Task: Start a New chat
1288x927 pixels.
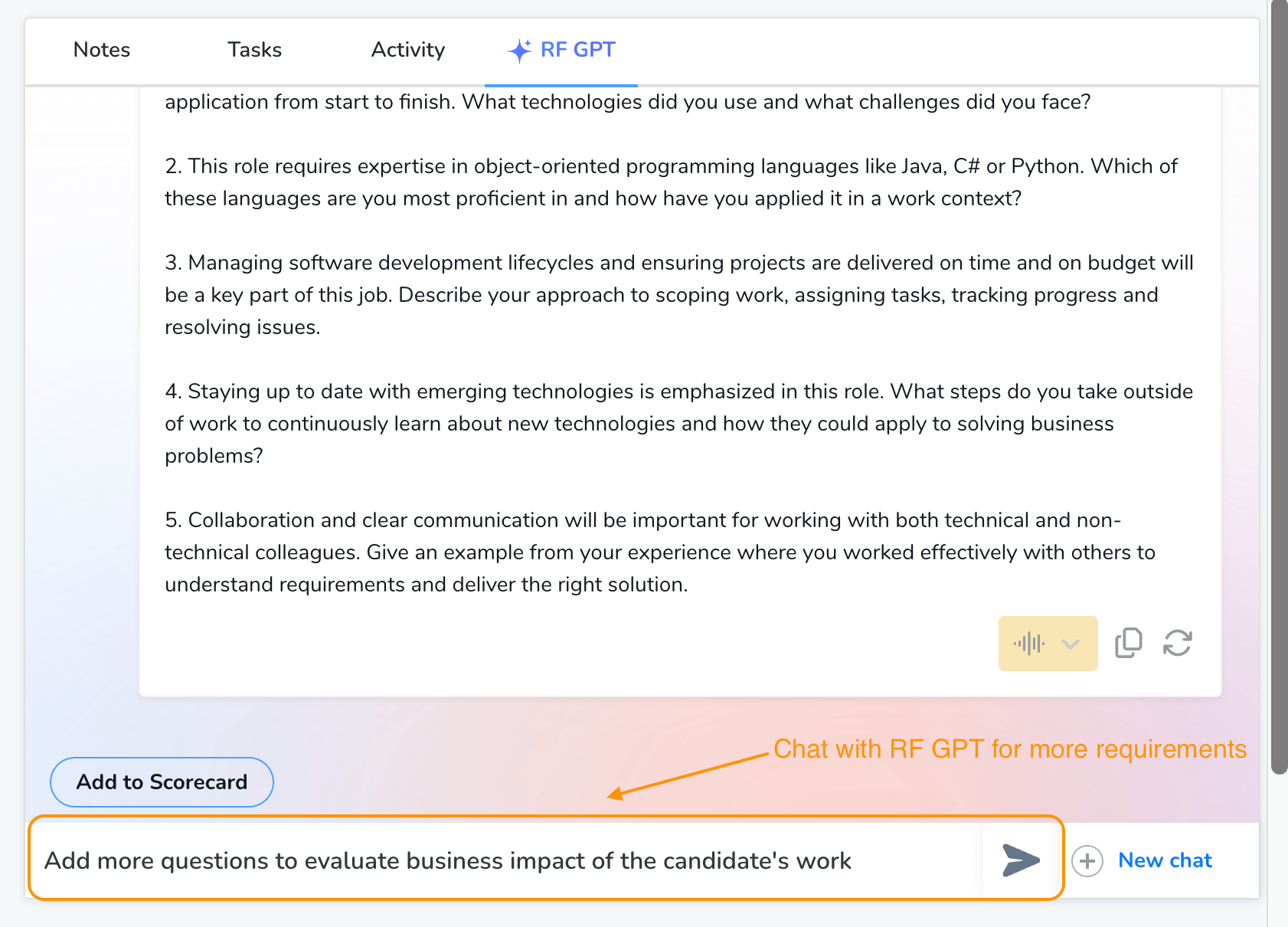Action: [1165, 860]
